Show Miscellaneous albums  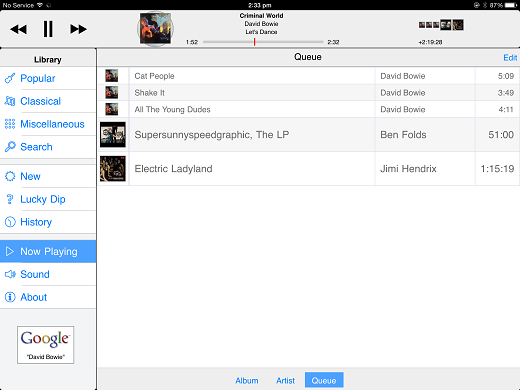tap(48, 124)
